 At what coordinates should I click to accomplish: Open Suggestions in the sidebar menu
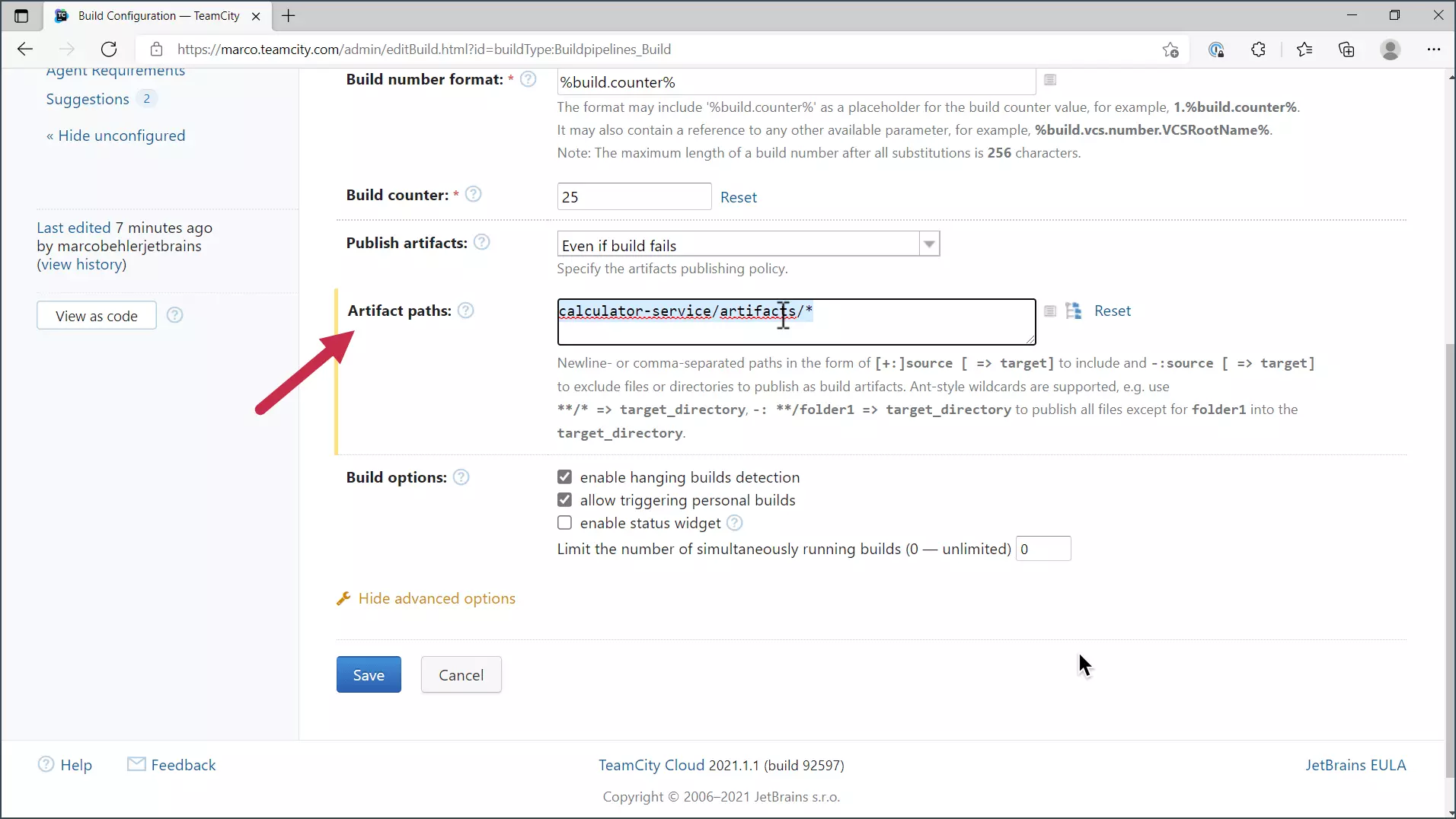pos(88,99)
